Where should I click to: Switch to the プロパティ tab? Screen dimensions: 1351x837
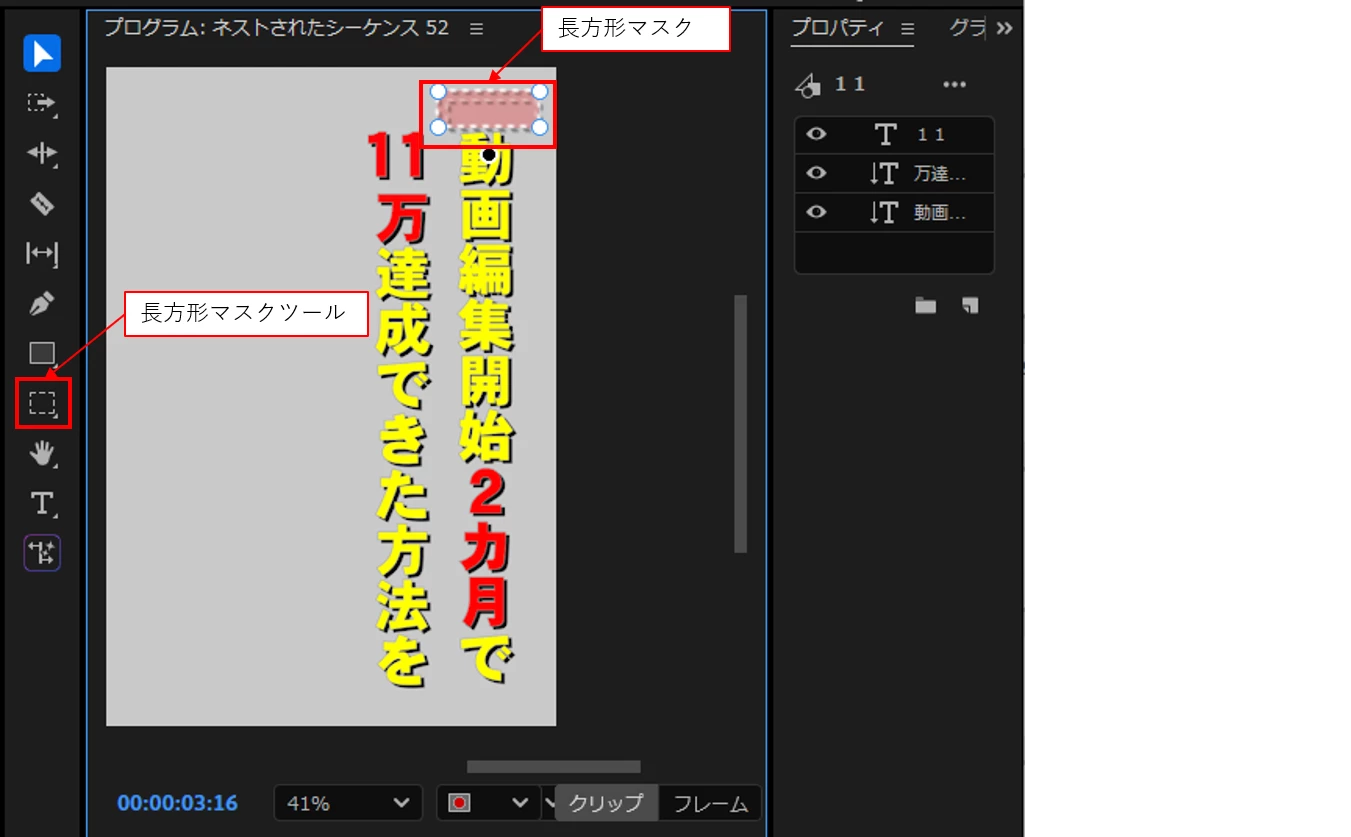coord(838,28)
